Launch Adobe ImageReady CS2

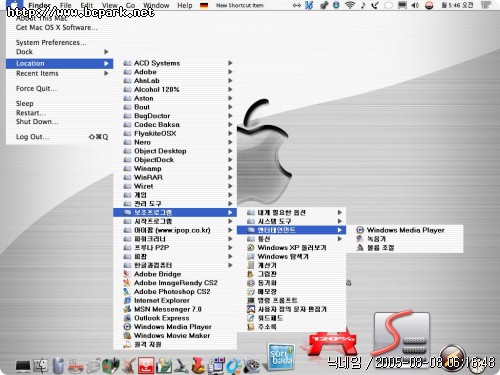click(x=175, y=283)
